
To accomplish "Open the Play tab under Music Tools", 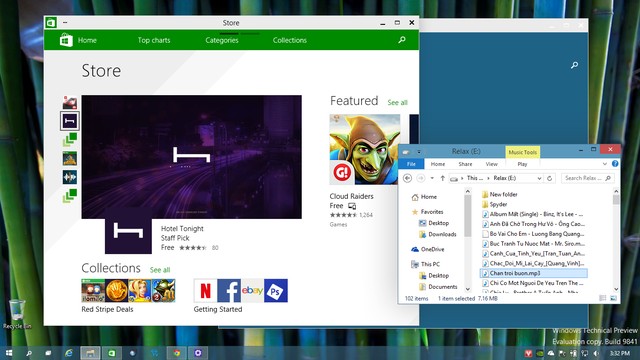I will point(522,164).
